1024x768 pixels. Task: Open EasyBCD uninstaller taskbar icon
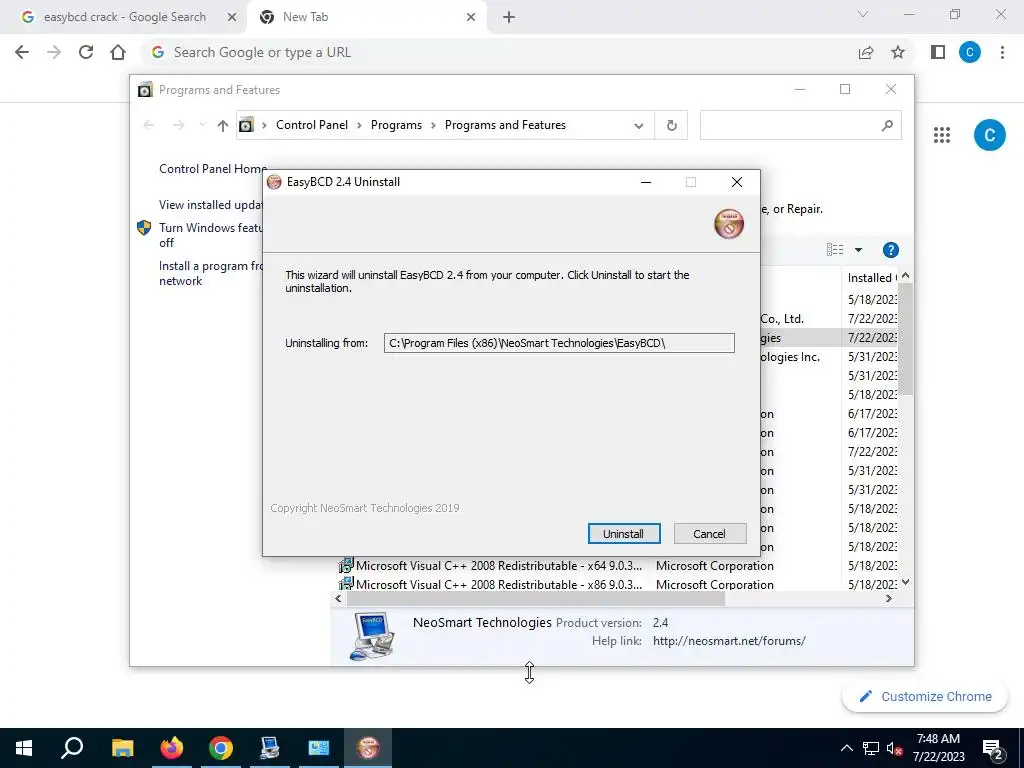click(368, 748)
